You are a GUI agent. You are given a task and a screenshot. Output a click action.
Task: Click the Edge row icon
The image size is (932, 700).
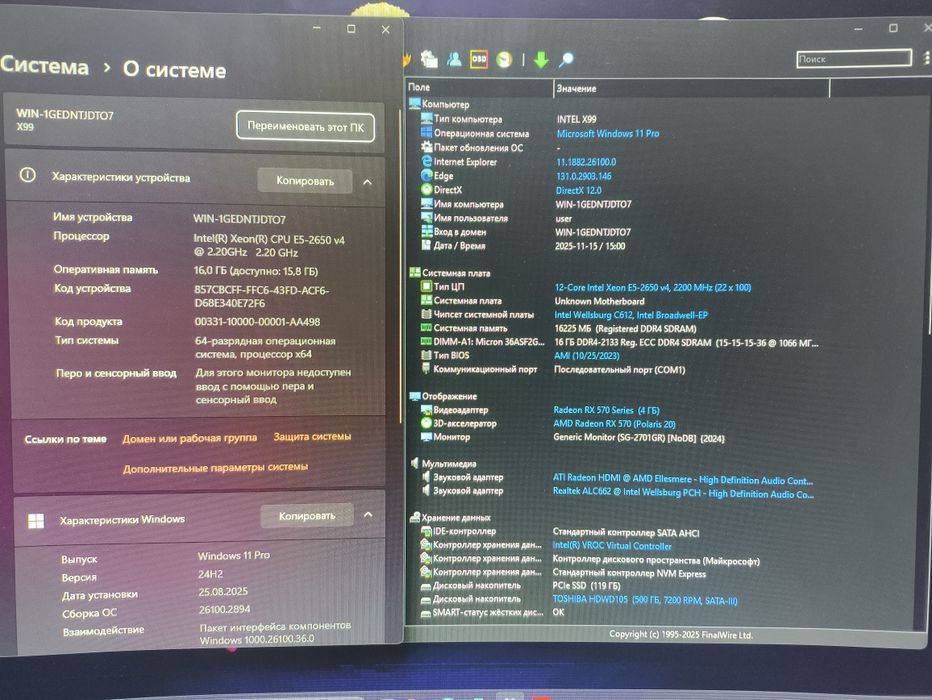point(426,175)
